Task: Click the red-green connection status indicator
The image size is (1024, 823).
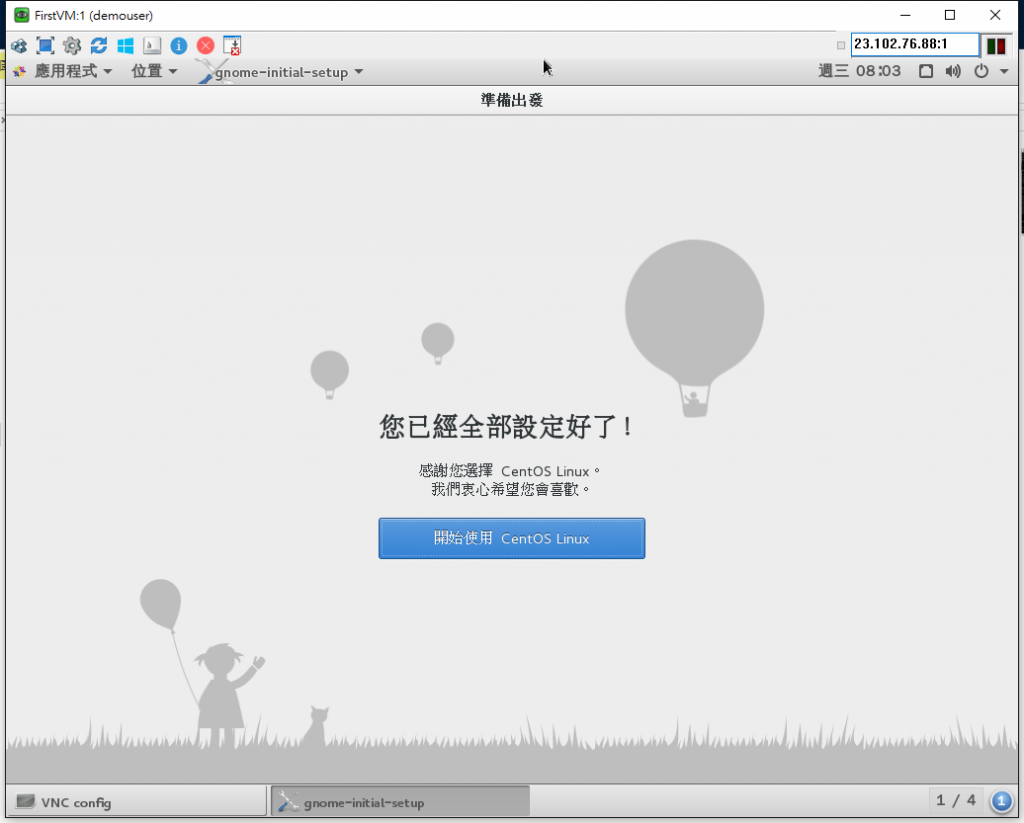Action: point(997,46)
